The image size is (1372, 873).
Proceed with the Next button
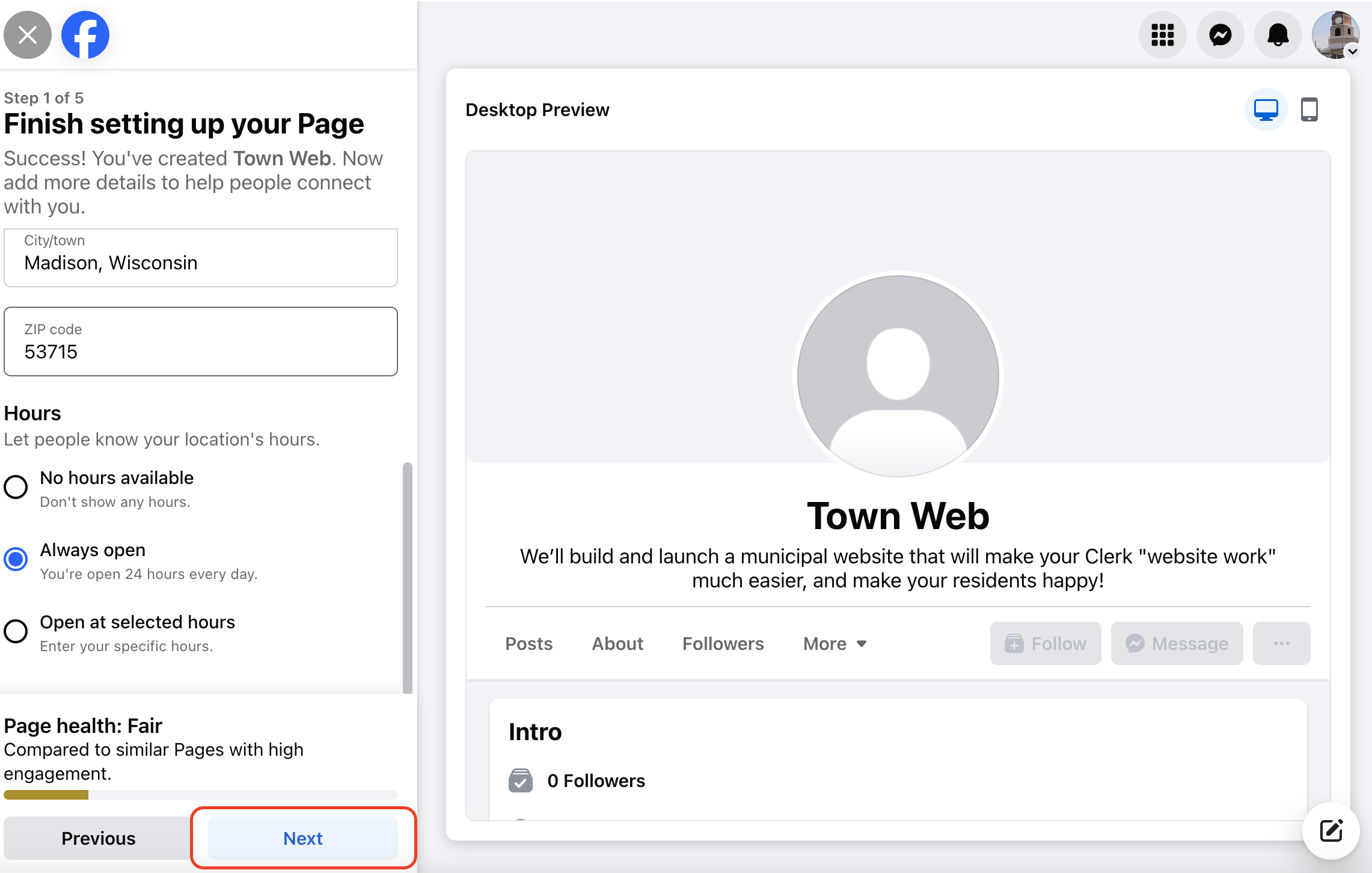pos(303,838)
